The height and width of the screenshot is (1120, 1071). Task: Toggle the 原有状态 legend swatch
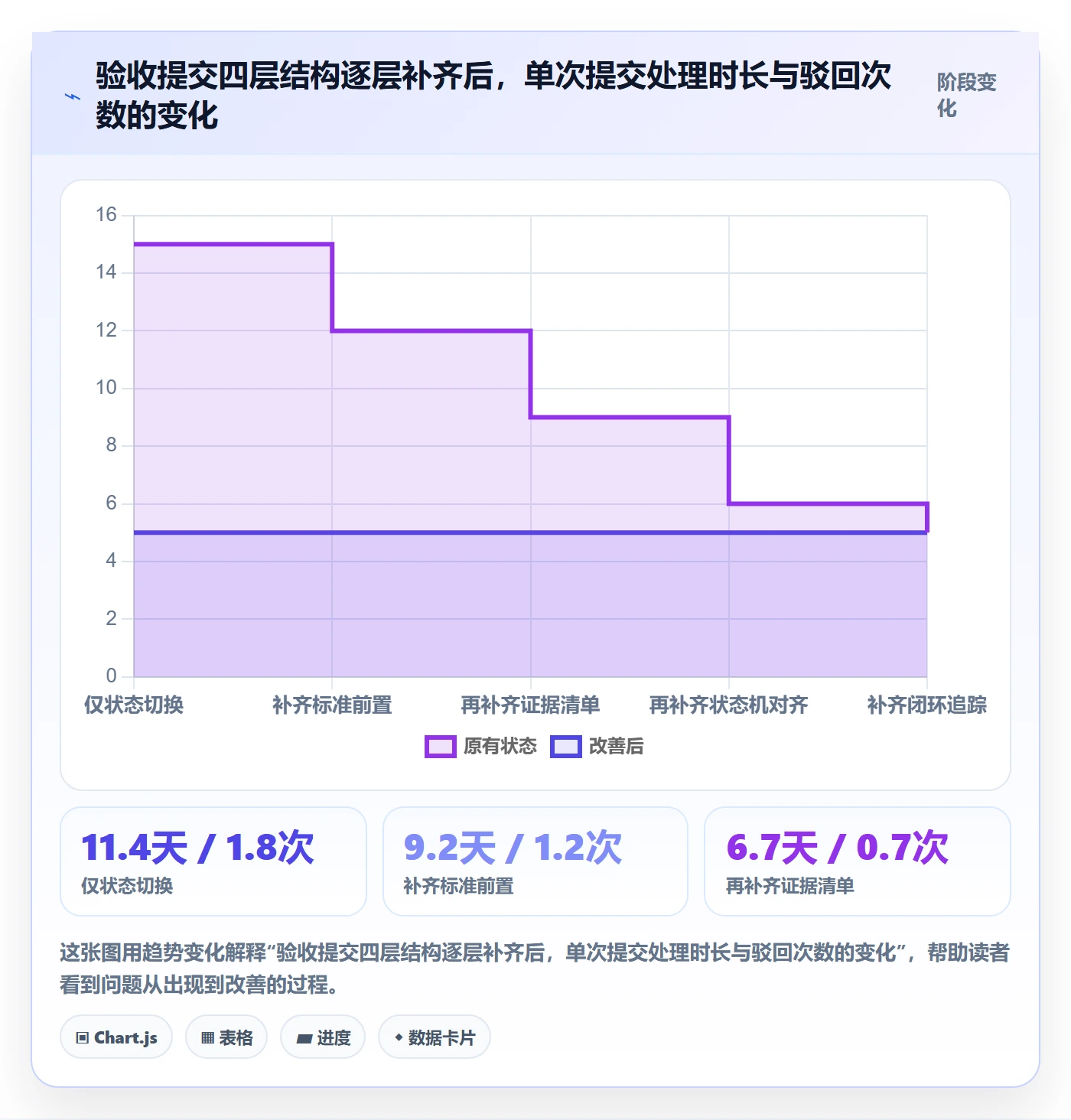click(441, 747)
